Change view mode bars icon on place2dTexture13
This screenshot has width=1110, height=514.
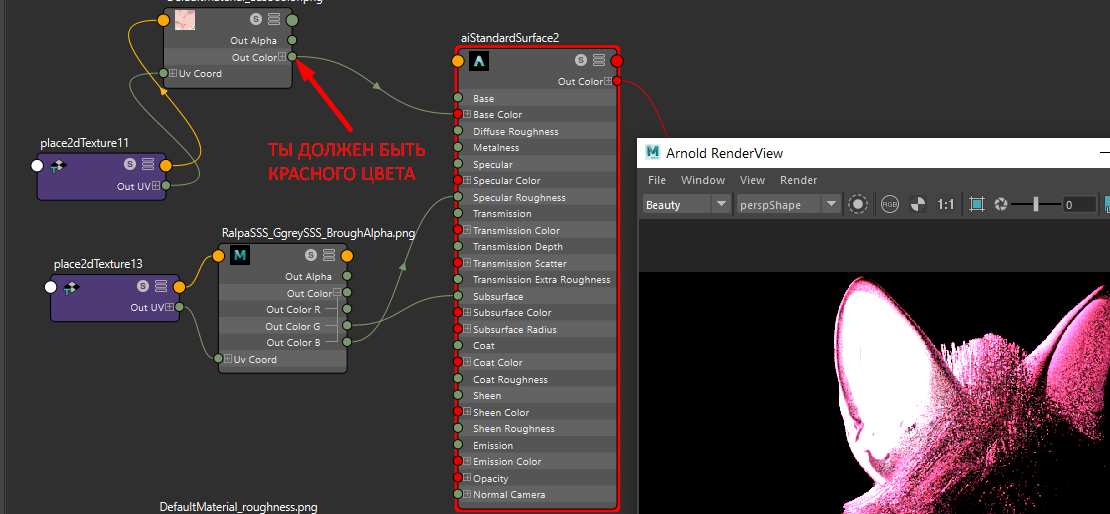pos(161,286)
